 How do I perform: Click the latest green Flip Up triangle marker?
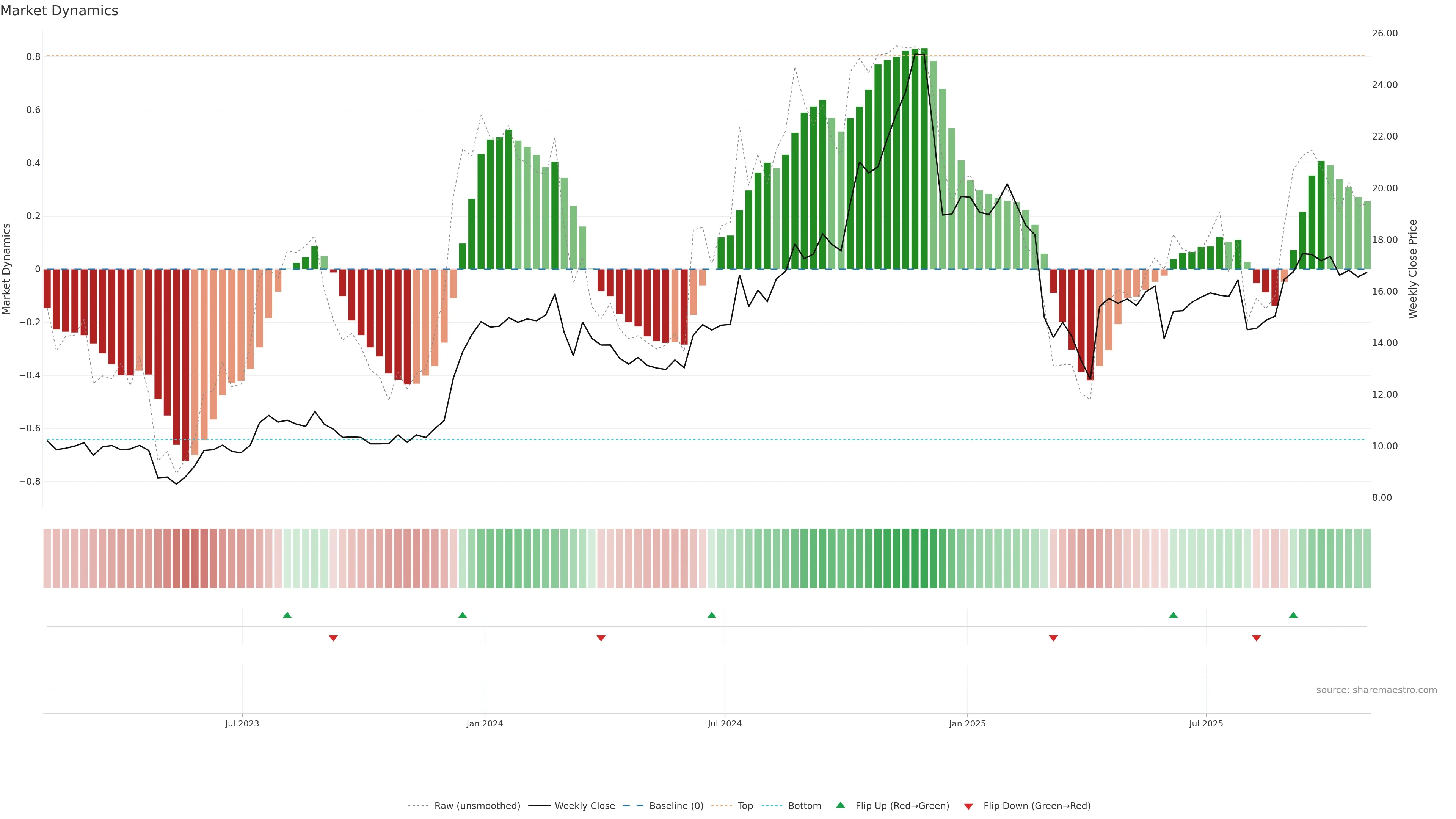(x=1293, y=615)
